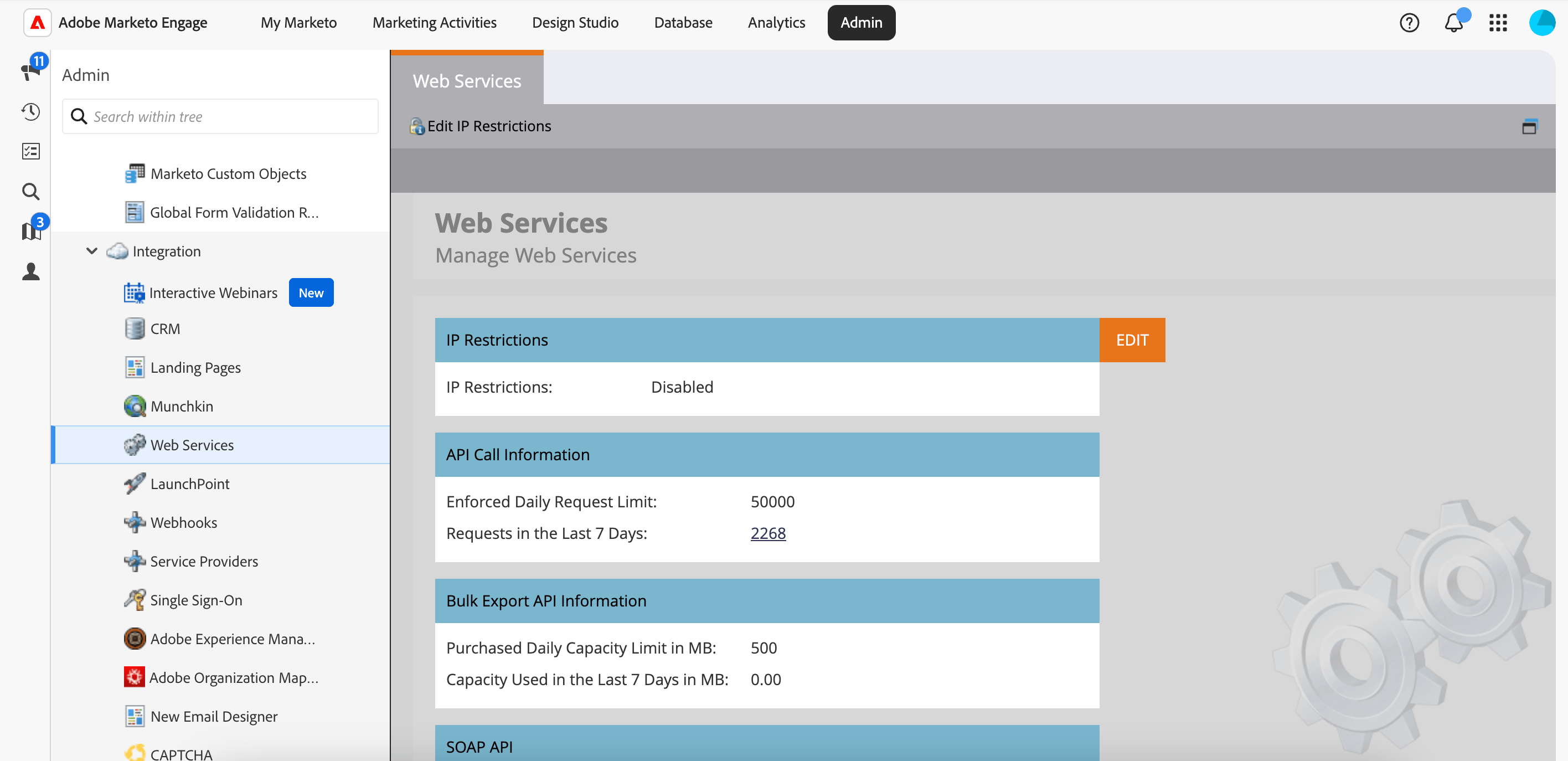Click the Webhooks plug icon
Image resolution: width=1568 pixels, height=761 pixels.
tap(135, 522)
